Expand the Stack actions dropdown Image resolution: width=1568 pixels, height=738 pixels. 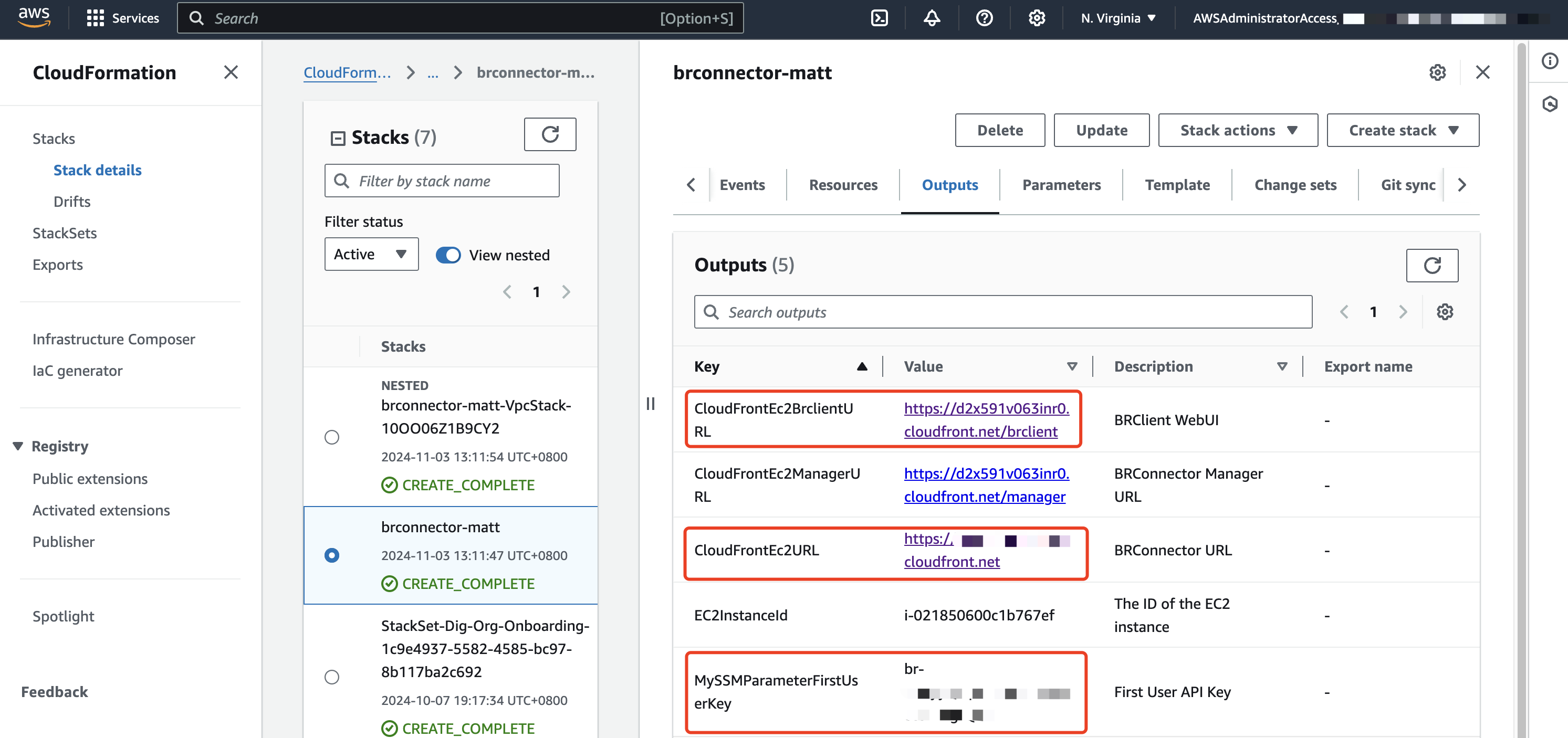tap(1238, 130)
